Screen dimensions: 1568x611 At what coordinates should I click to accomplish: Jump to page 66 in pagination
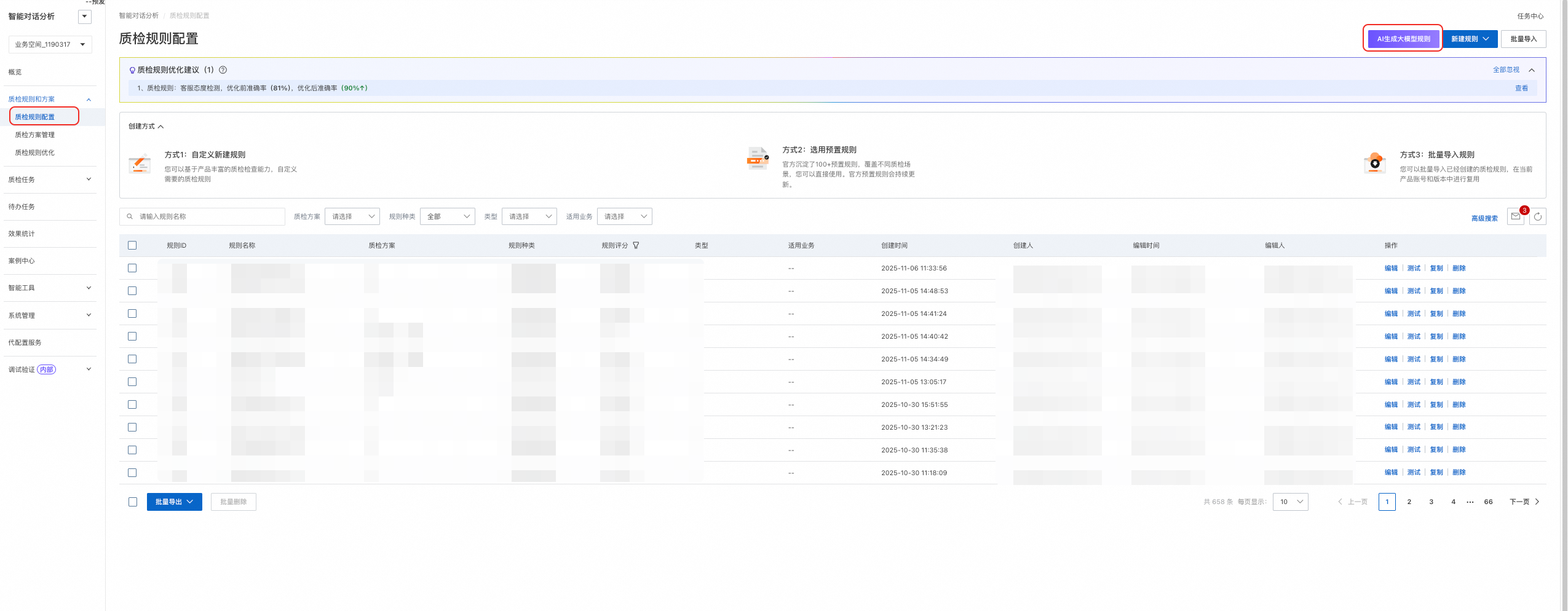pos(1488,502)
